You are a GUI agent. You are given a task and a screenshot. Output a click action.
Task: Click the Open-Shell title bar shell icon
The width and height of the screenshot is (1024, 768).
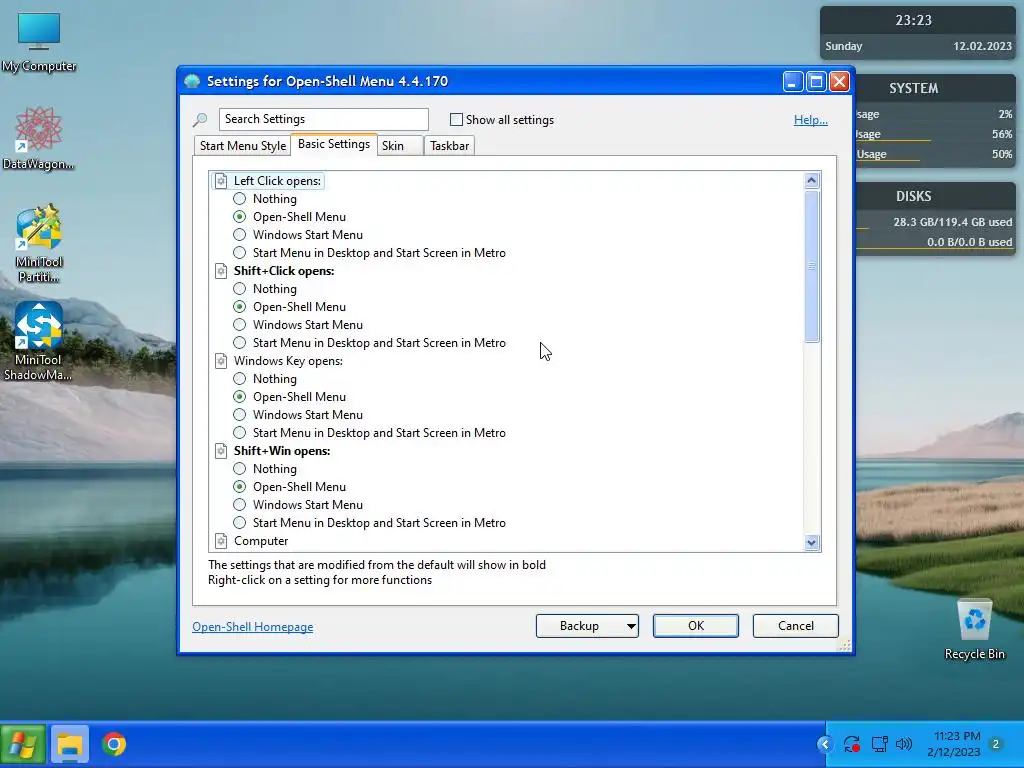[192, 82]
